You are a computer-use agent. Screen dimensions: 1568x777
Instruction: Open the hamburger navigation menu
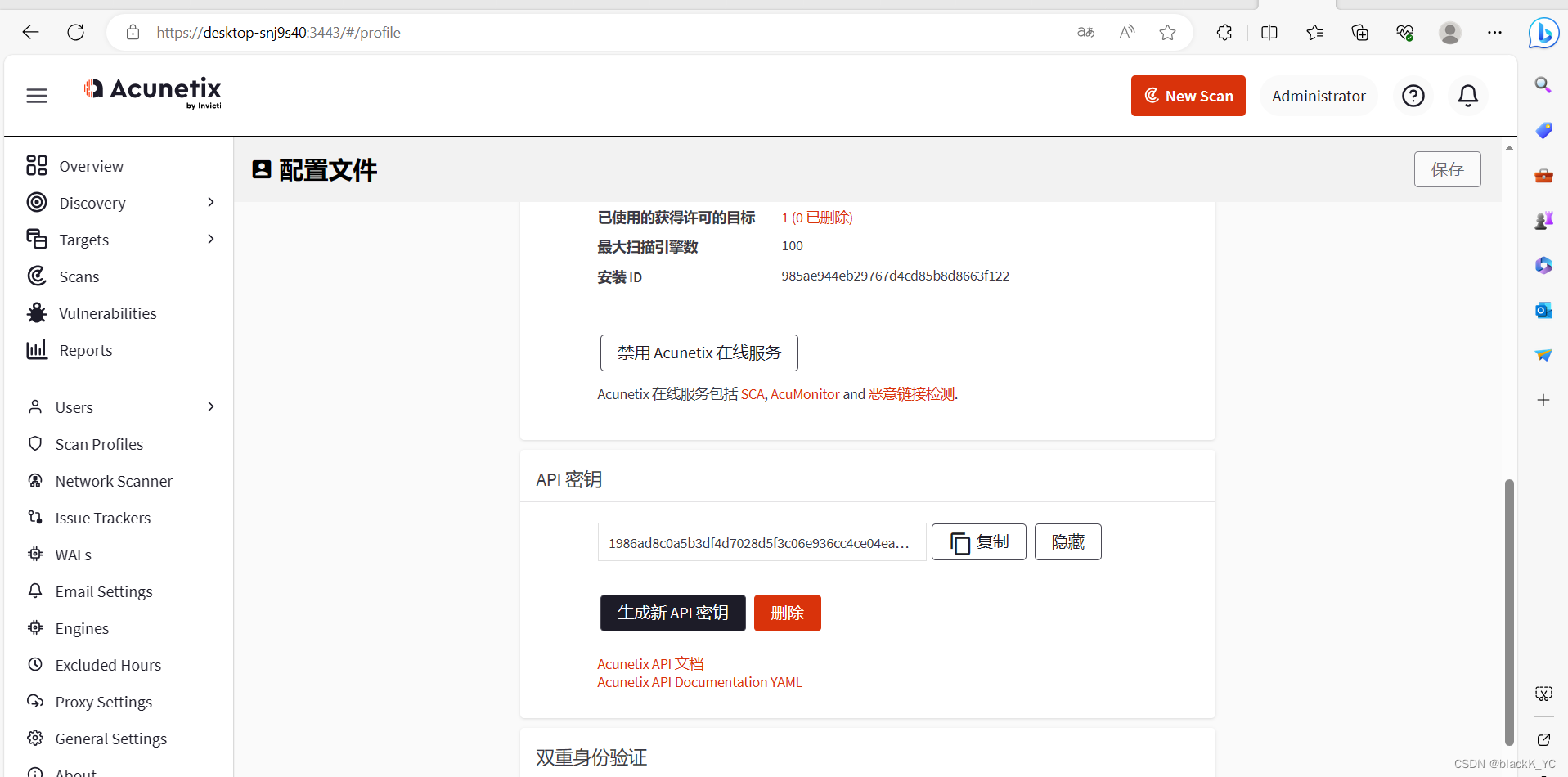click(37, 96)
